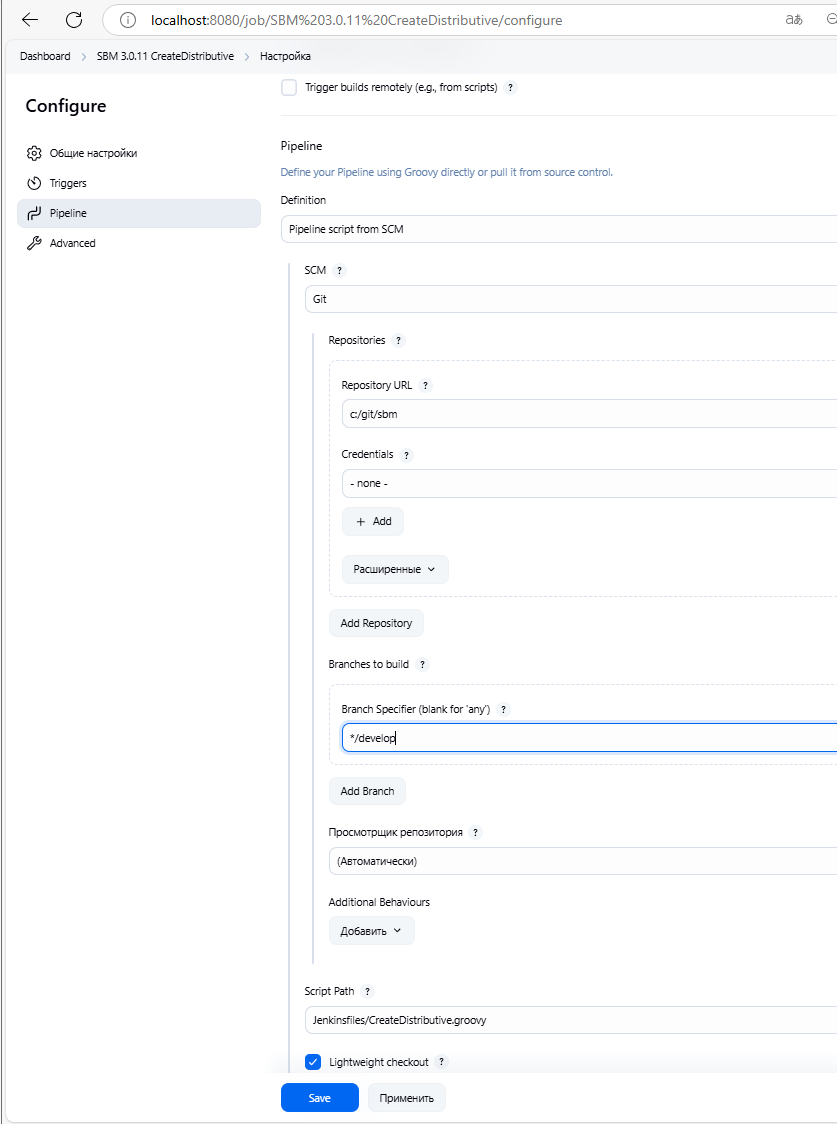Open the Definition dropdown Pipeline script from SCM
This screenshot has width=837, height=1124.
click(558, 229)
